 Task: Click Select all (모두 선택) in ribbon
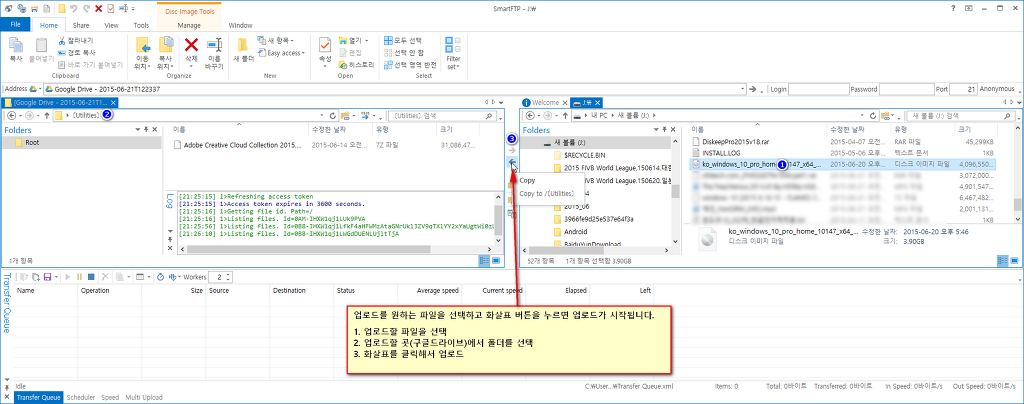coord(404,40)
